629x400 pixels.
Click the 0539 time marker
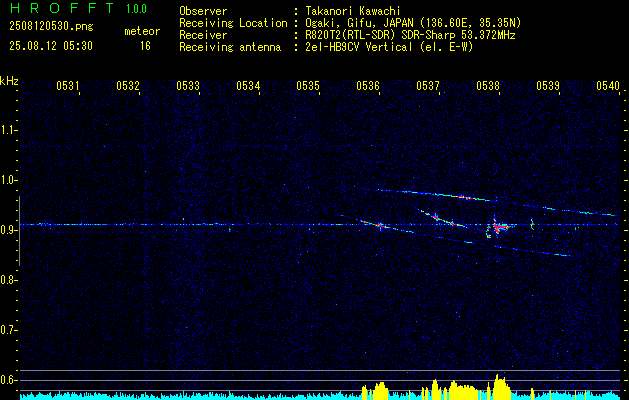(548, 85)
